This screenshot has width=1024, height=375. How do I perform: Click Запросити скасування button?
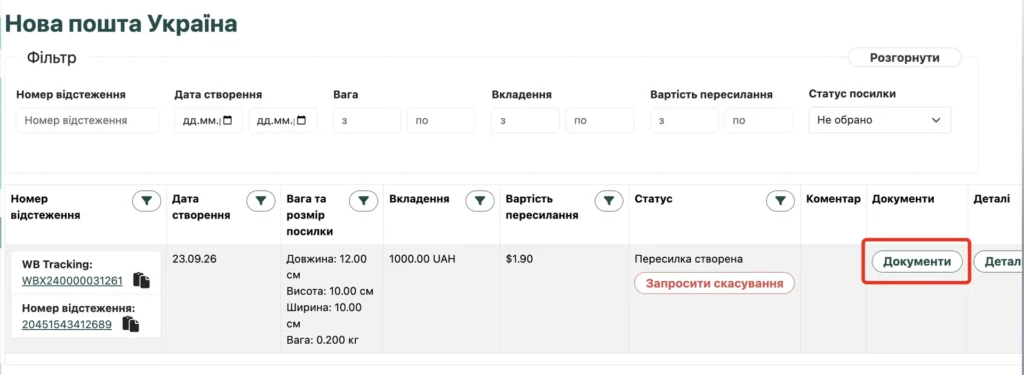coord(714,284)
